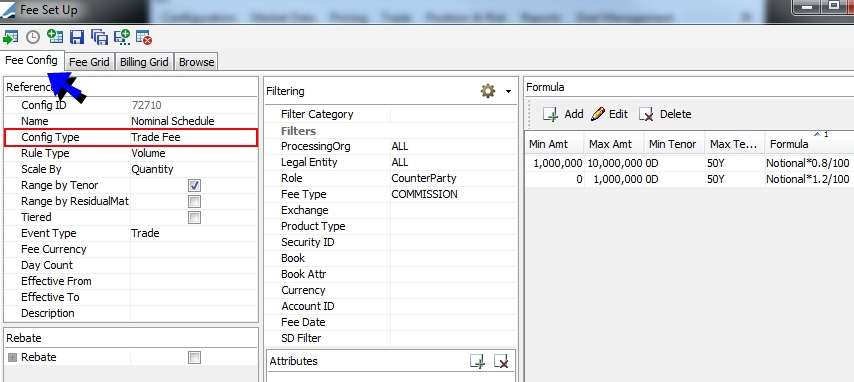The height and width of the screenshot is (382, 854).
Task: Switch to the Fee Config tab
Action: [32, 60]
